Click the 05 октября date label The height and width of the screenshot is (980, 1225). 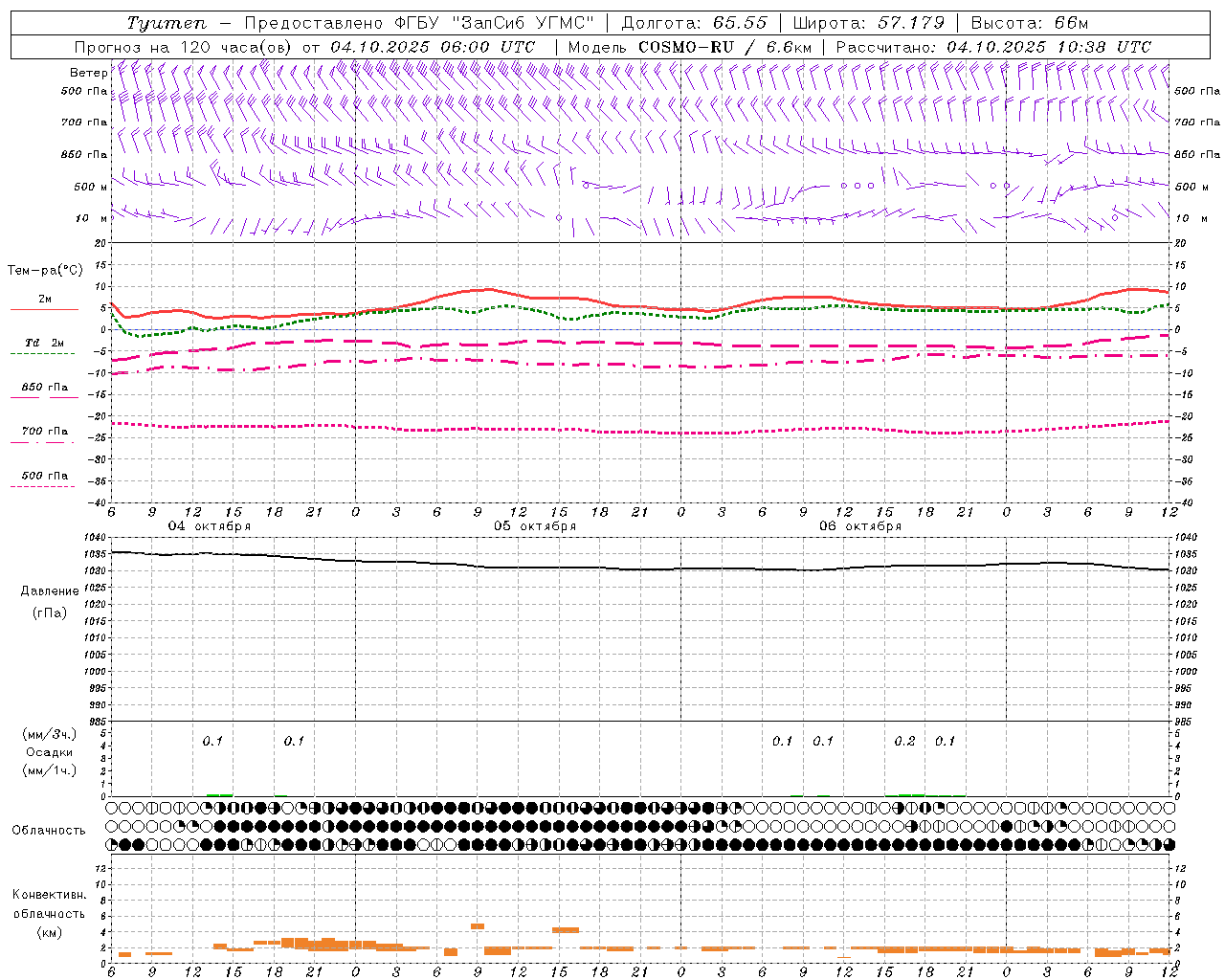pos(535,526)
